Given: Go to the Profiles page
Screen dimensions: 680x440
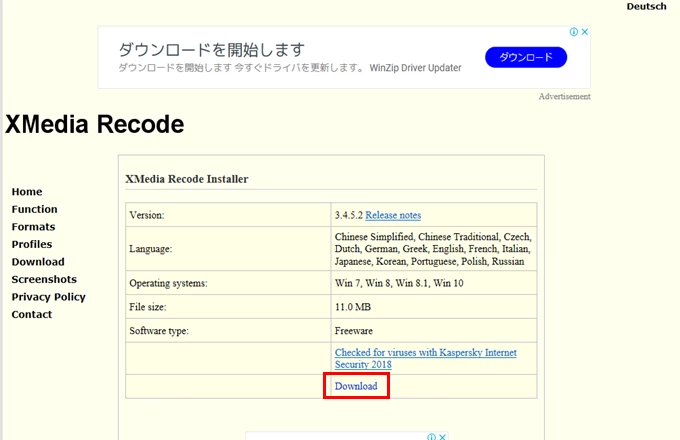Looking at the screenshot, I should (32, 244).
